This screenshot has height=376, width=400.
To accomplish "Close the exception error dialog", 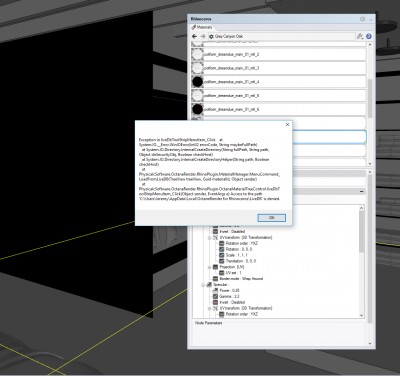I will click(x=287, y=124).
